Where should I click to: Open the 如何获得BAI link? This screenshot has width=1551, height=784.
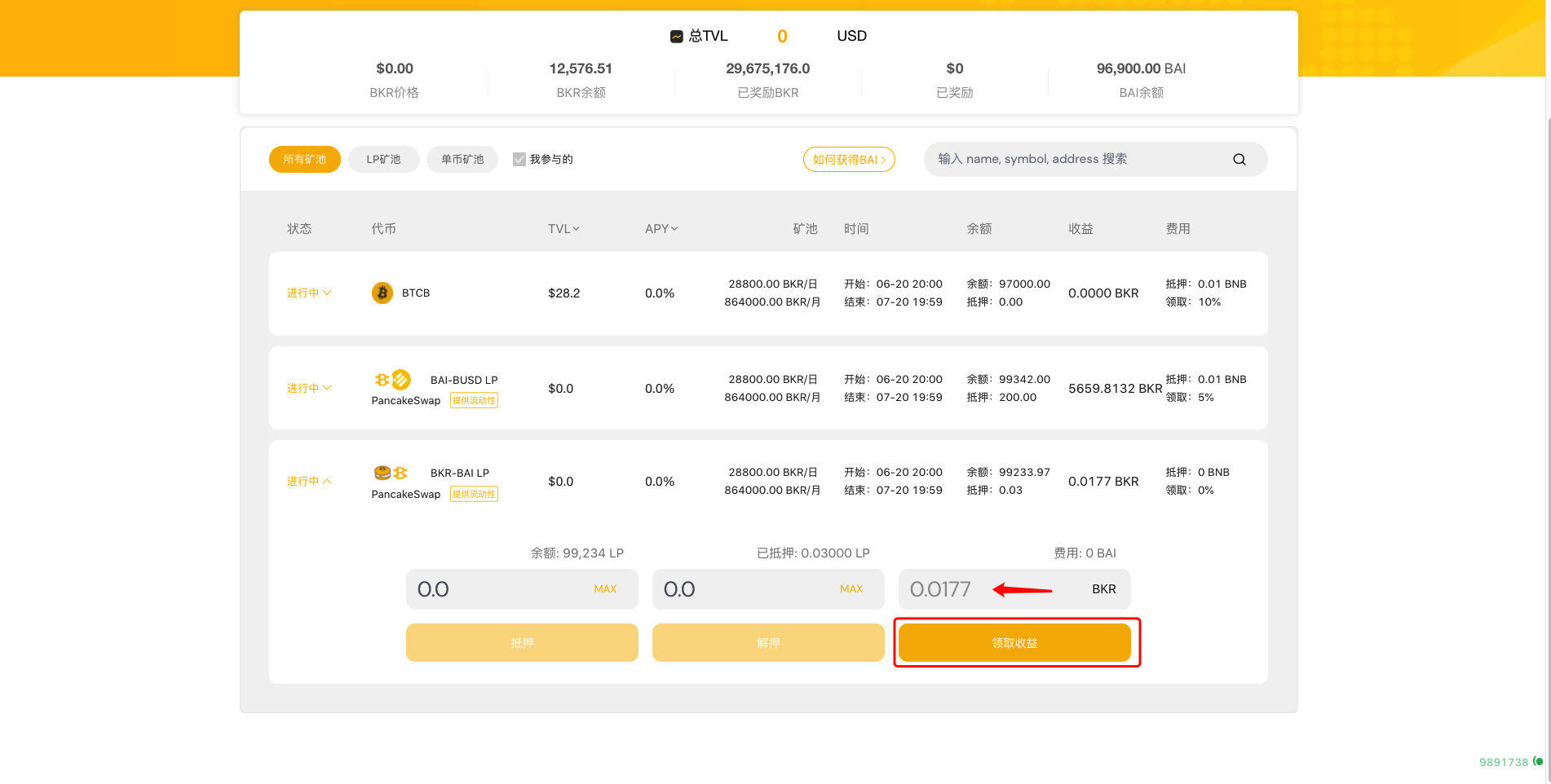pos(848,160)
